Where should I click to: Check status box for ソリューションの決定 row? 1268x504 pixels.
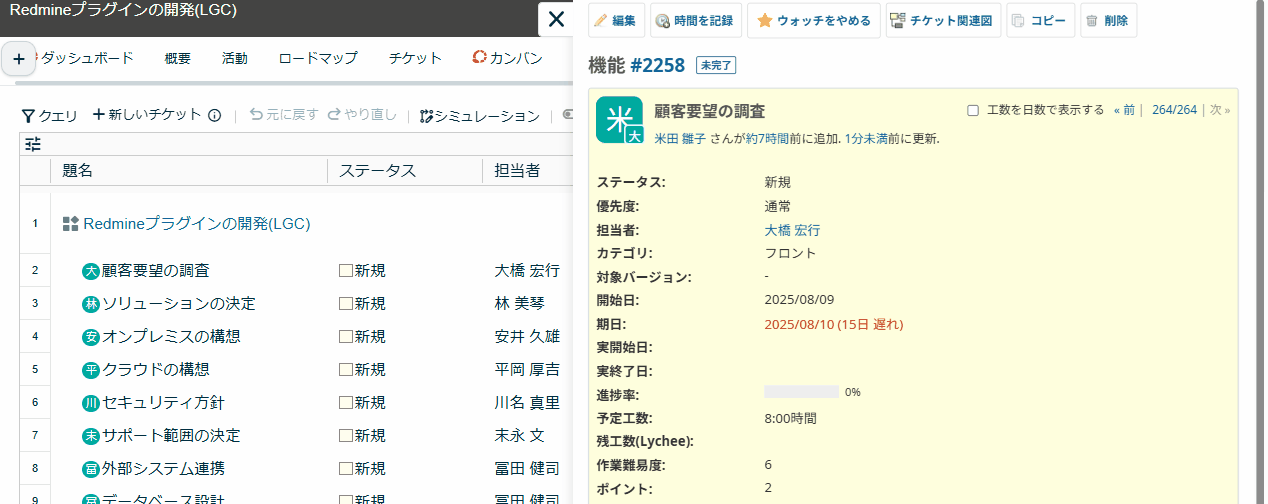346,304
